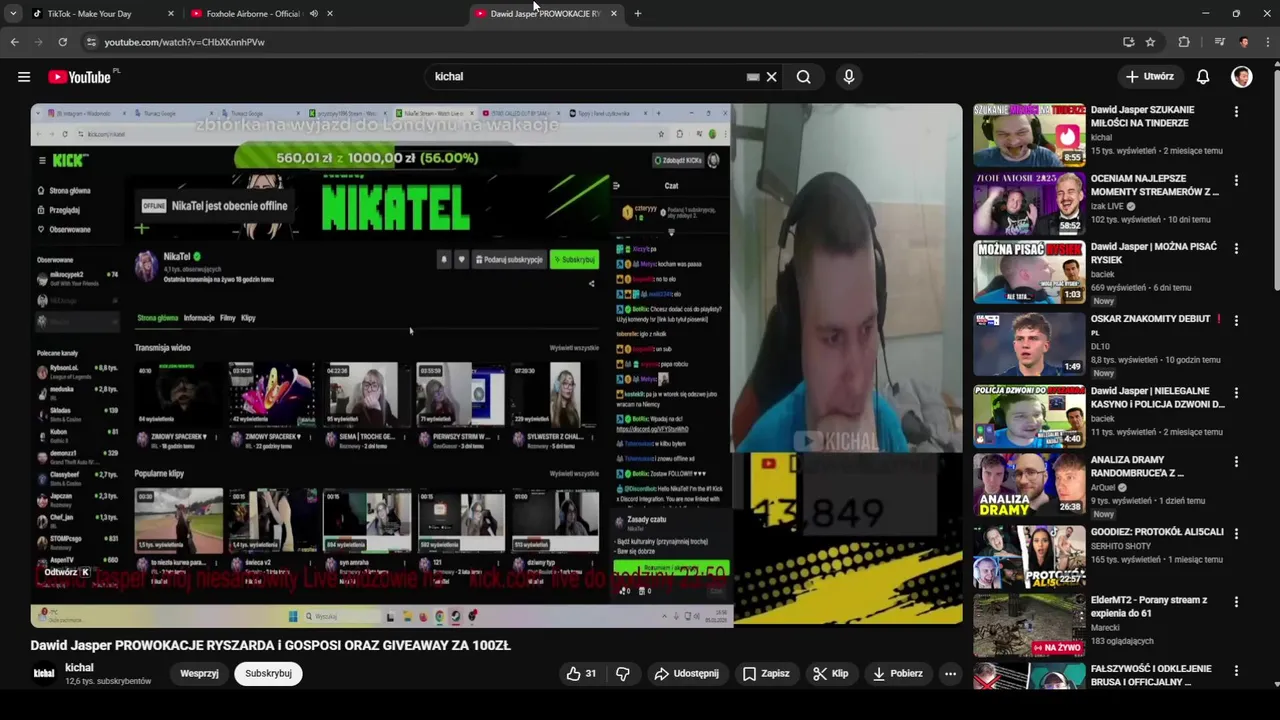Click the video player area
The image size is (1280, 720).
coord(496,365)
